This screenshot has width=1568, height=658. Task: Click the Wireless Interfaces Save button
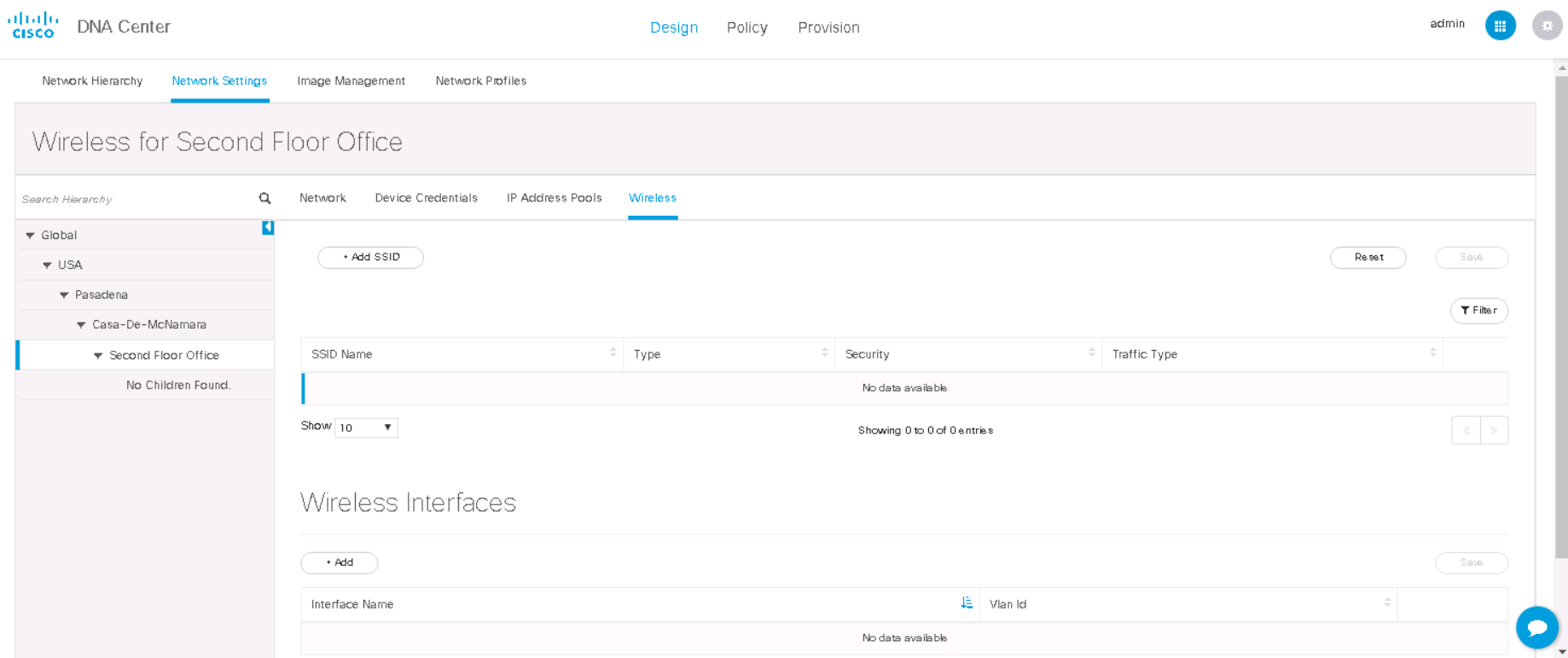click(1472, 562)
